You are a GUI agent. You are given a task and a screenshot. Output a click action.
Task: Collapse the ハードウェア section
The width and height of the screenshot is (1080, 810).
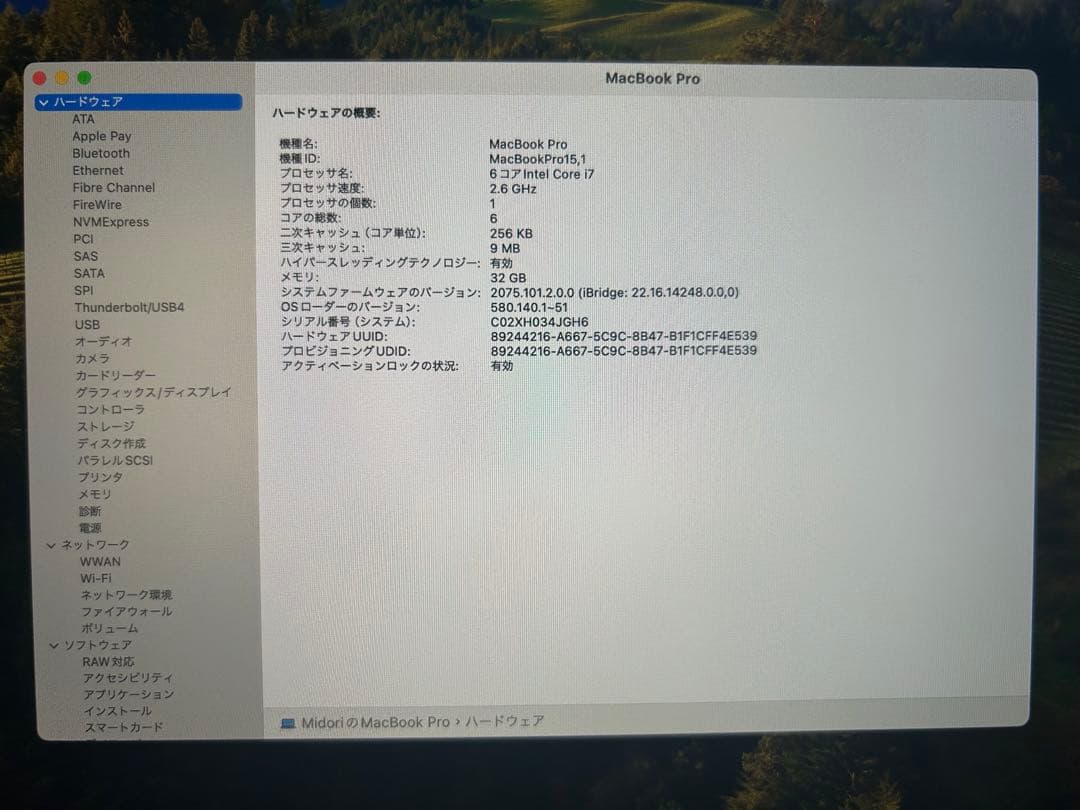click(x=43, y=102)
